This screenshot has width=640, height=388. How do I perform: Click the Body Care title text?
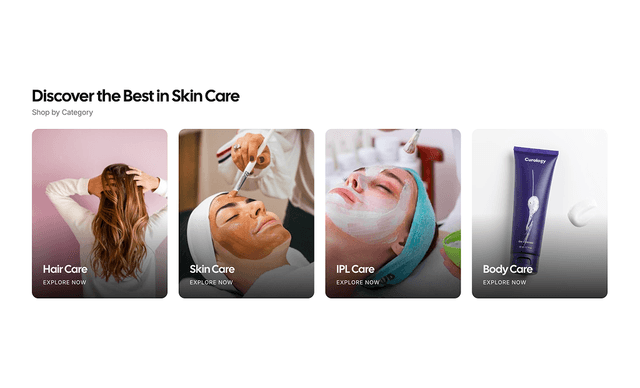(508, 269)
